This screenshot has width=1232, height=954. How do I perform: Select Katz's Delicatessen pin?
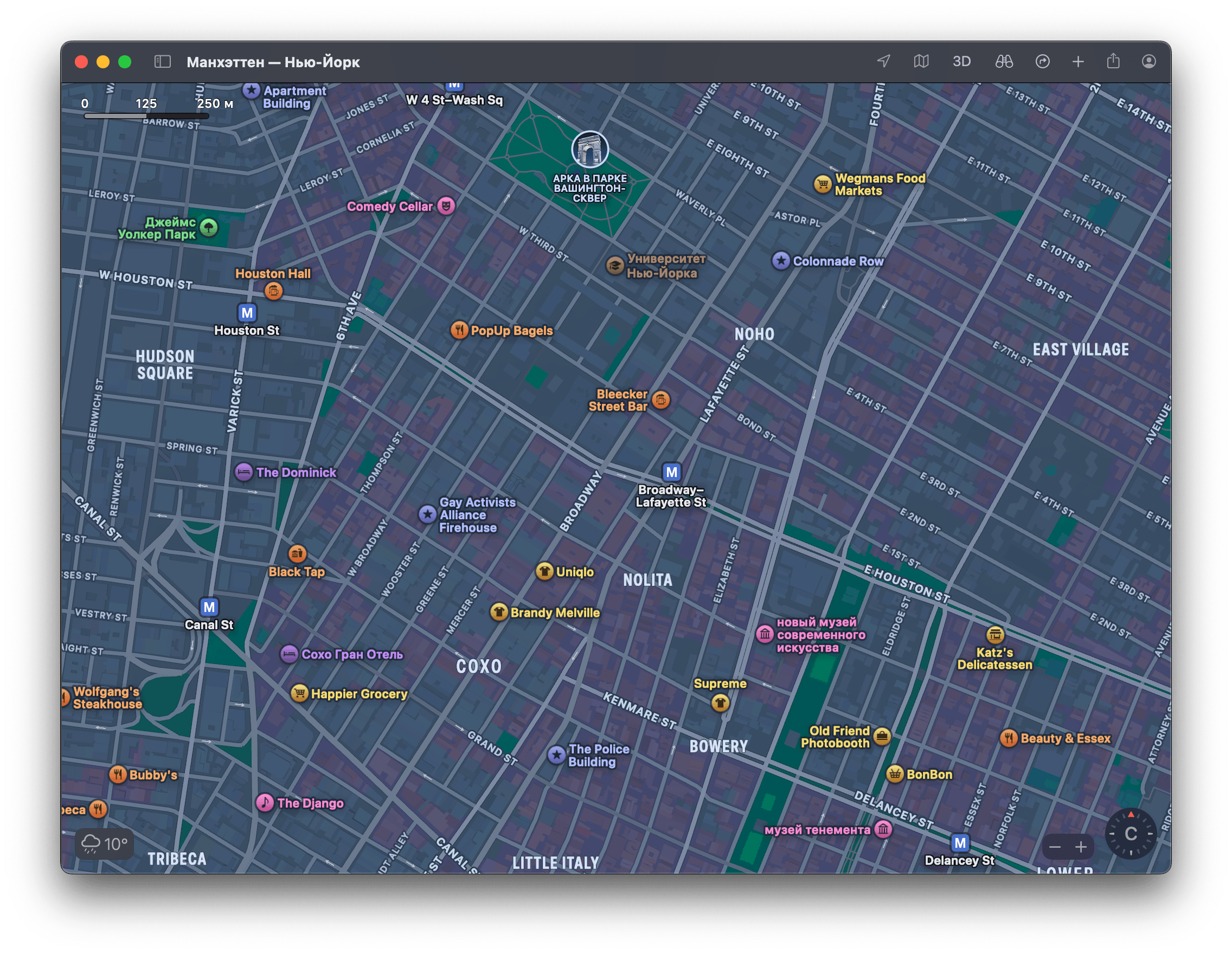[x=995, y=635]
